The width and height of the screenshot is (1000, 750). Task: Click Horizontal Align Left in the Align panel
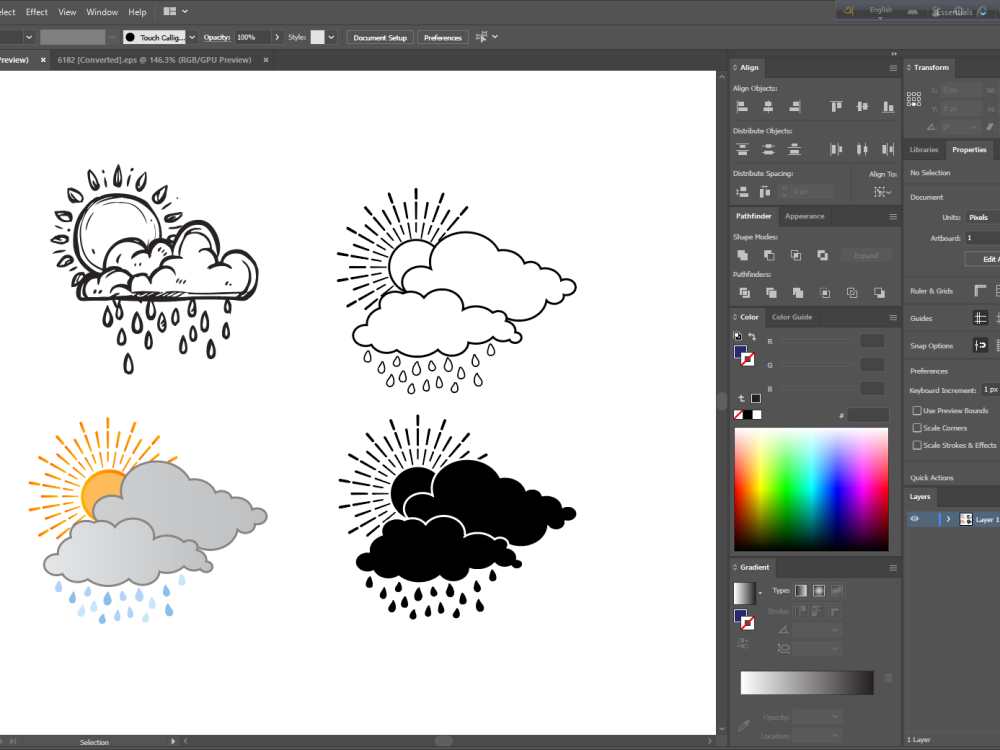[742, 107]
